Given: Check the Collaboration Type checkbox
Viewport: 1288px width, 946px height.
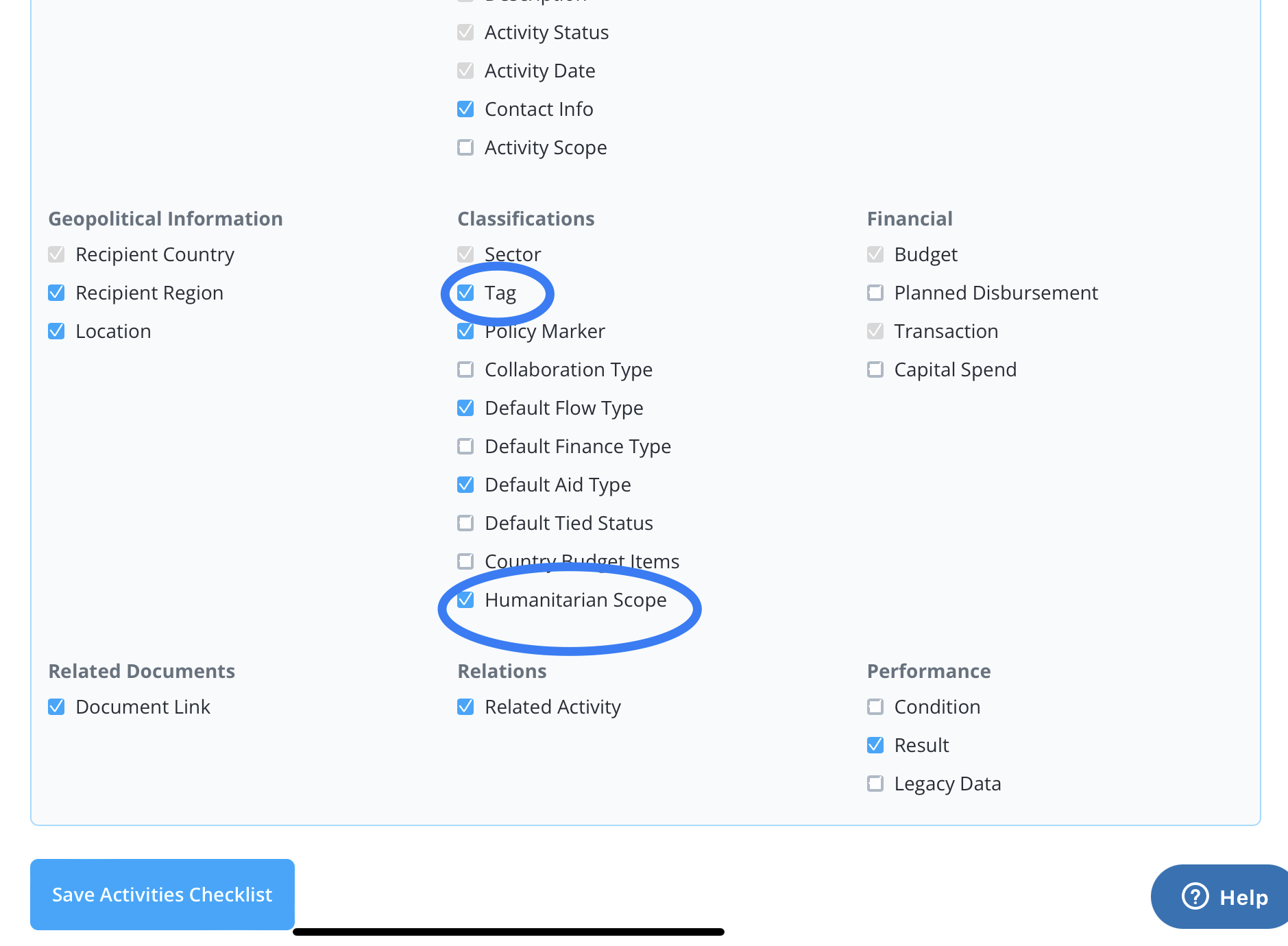Looking at the screenshot, I should [x=465, y=369].
